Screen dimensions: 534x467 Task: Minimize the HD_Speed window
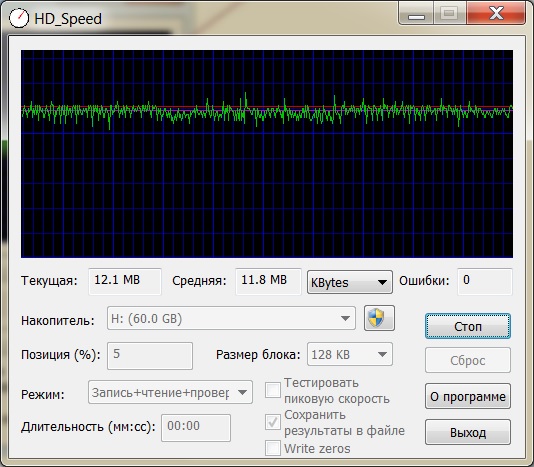tap(416, 14)
